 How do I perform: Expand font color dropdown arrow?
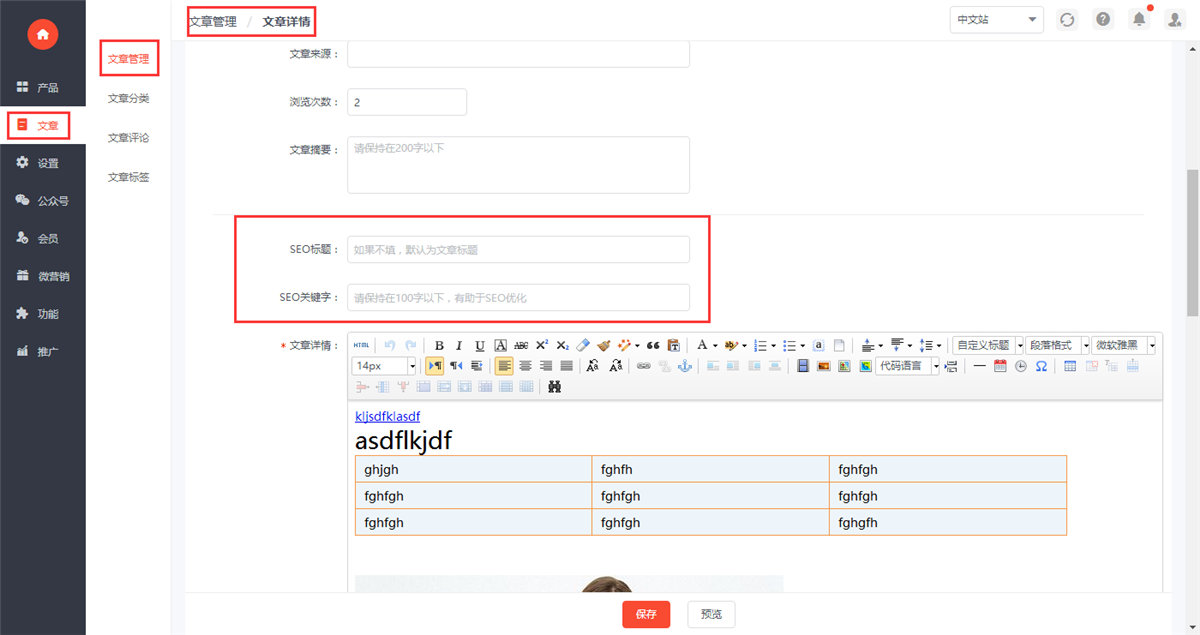point(715,345)
